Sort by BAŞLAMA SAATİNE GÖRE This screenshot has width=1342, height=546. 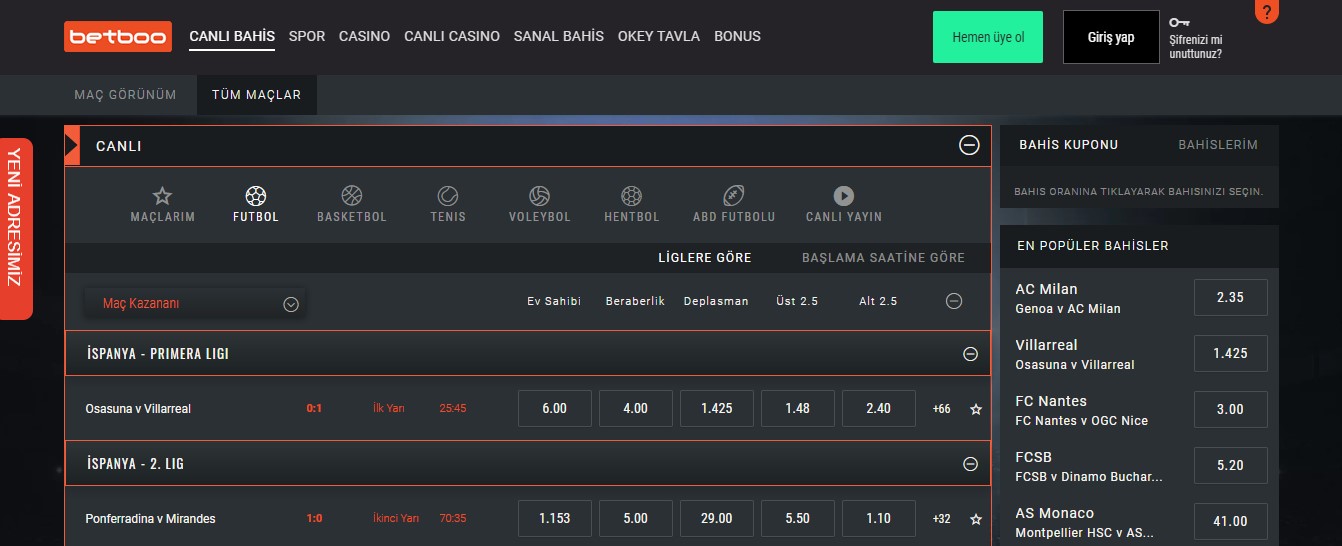(x=884, y=258)
